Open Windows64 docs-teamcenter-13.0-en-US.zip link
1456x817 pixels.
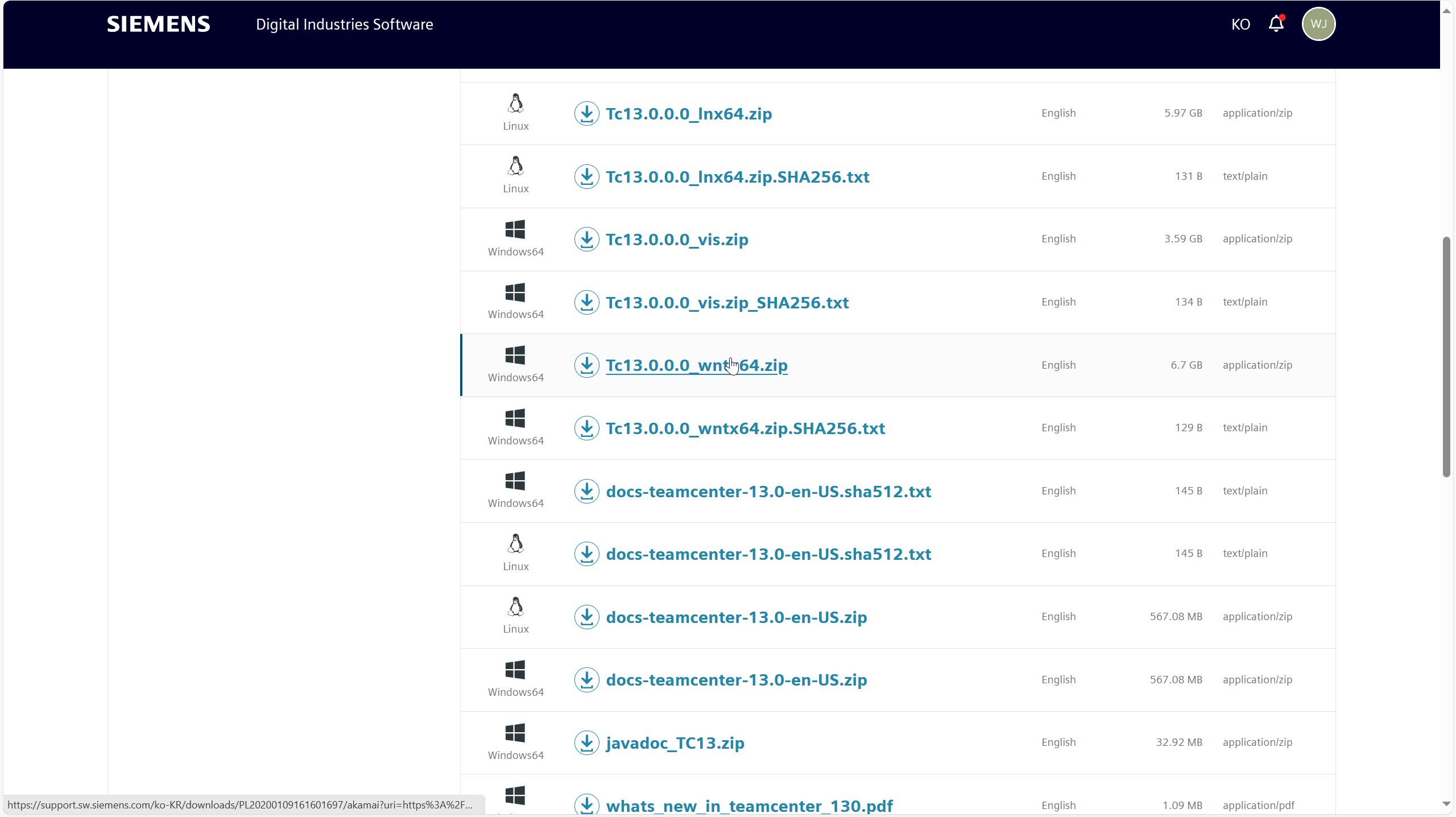[x=736, y=680]
